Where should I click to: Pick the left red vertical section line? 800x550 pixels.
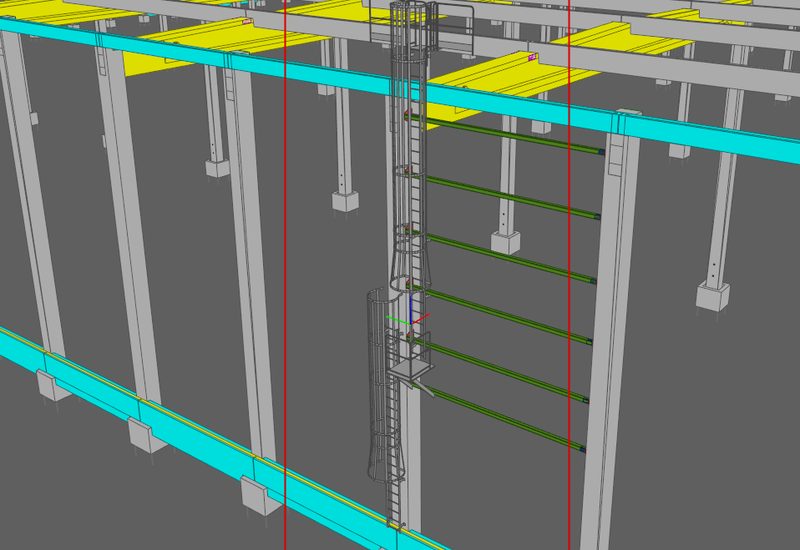285,275
